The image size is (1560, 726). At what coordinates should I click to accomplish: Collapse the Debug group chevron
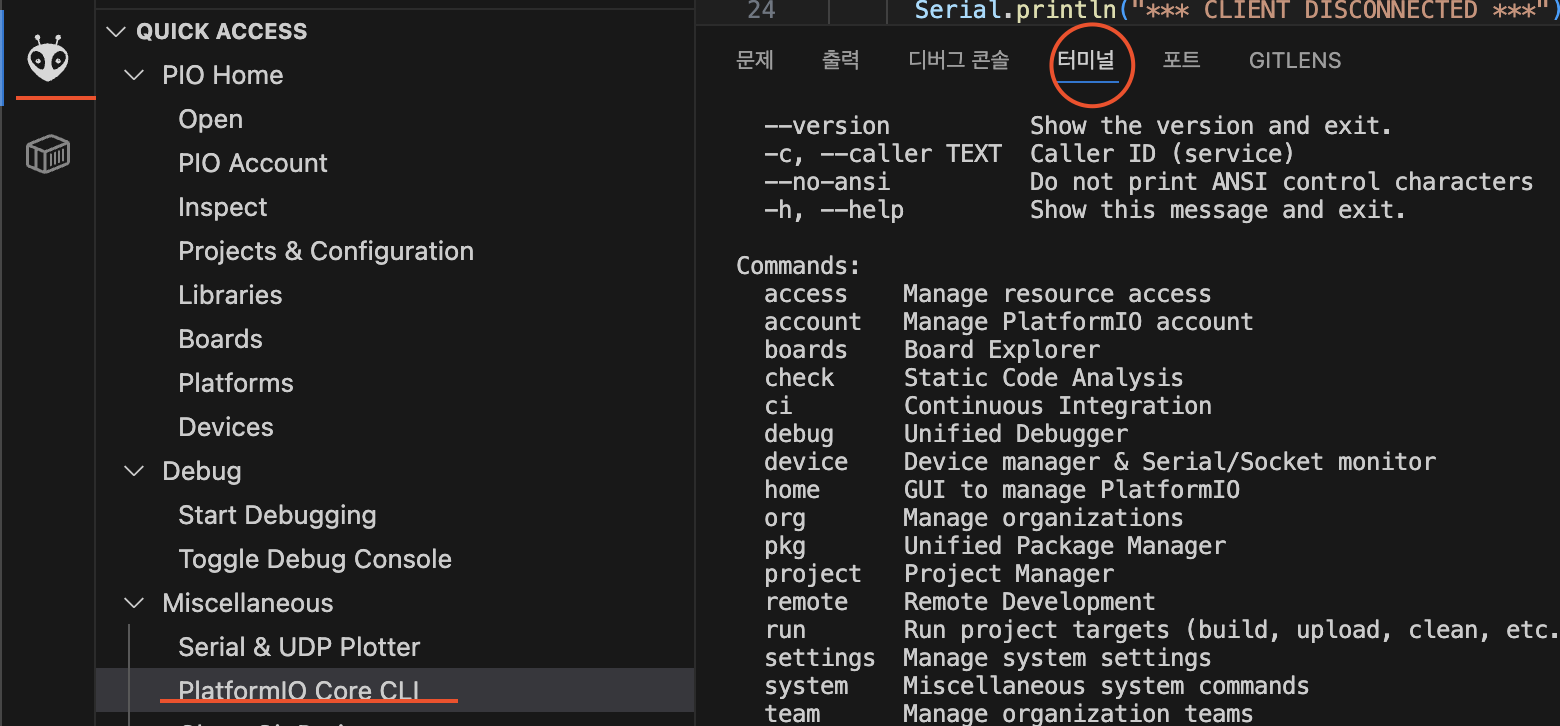point(134,471)
